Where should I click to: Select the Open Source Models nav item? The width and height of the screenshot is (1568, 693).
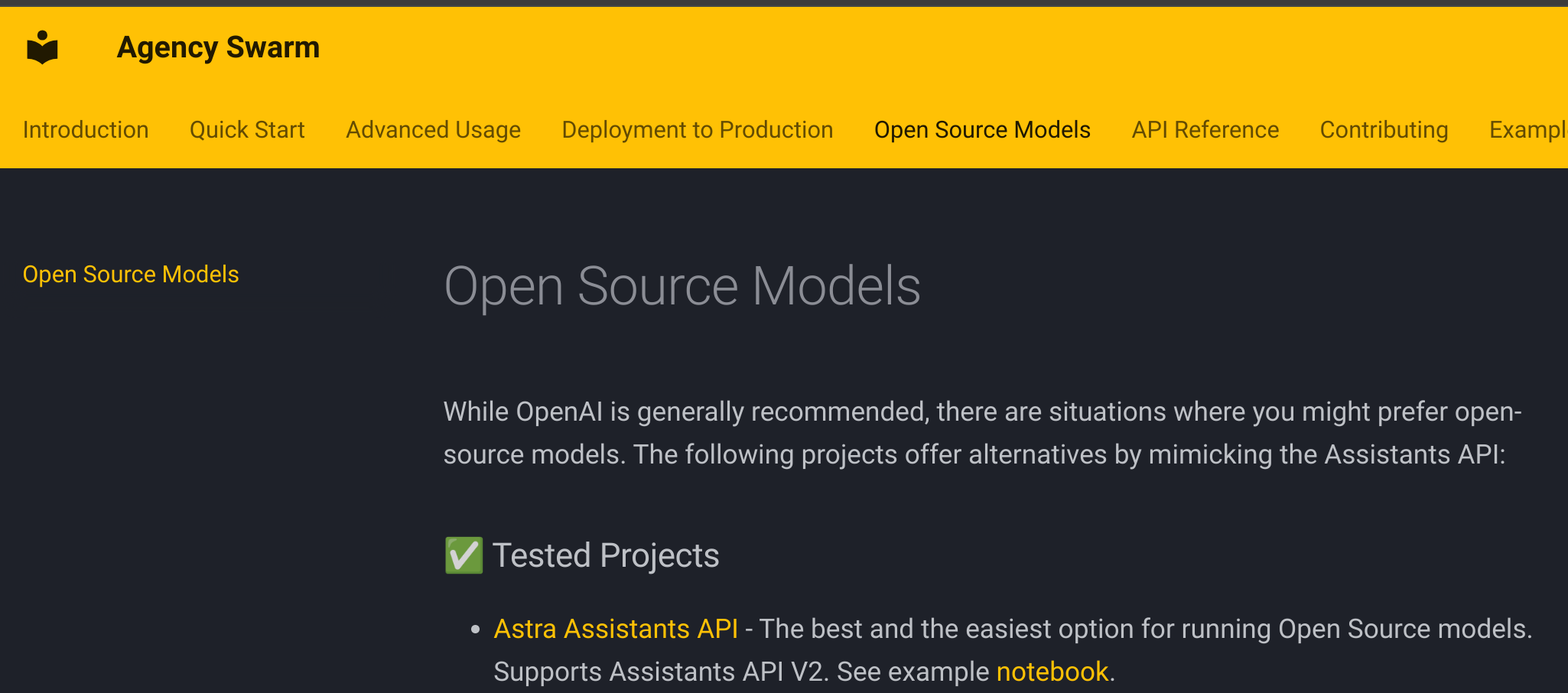click(982, 129)
